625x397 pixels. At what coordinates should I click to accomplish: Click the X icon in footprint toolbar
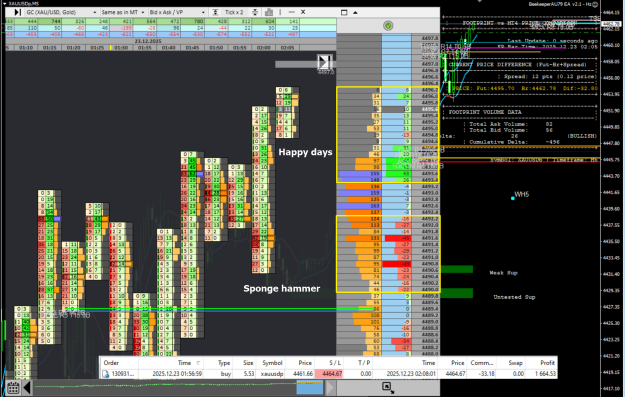(303, 12)
